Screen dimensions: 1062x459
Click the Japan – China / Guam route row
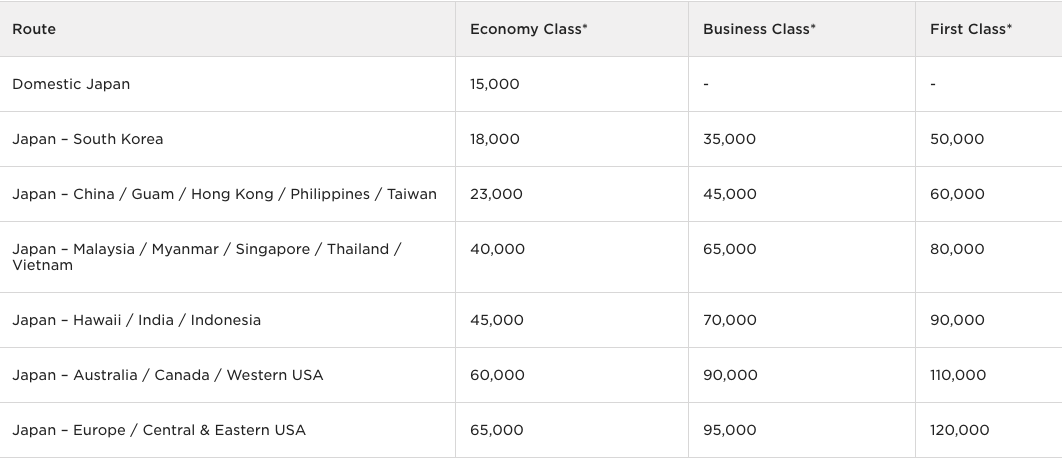coord(224,194)
